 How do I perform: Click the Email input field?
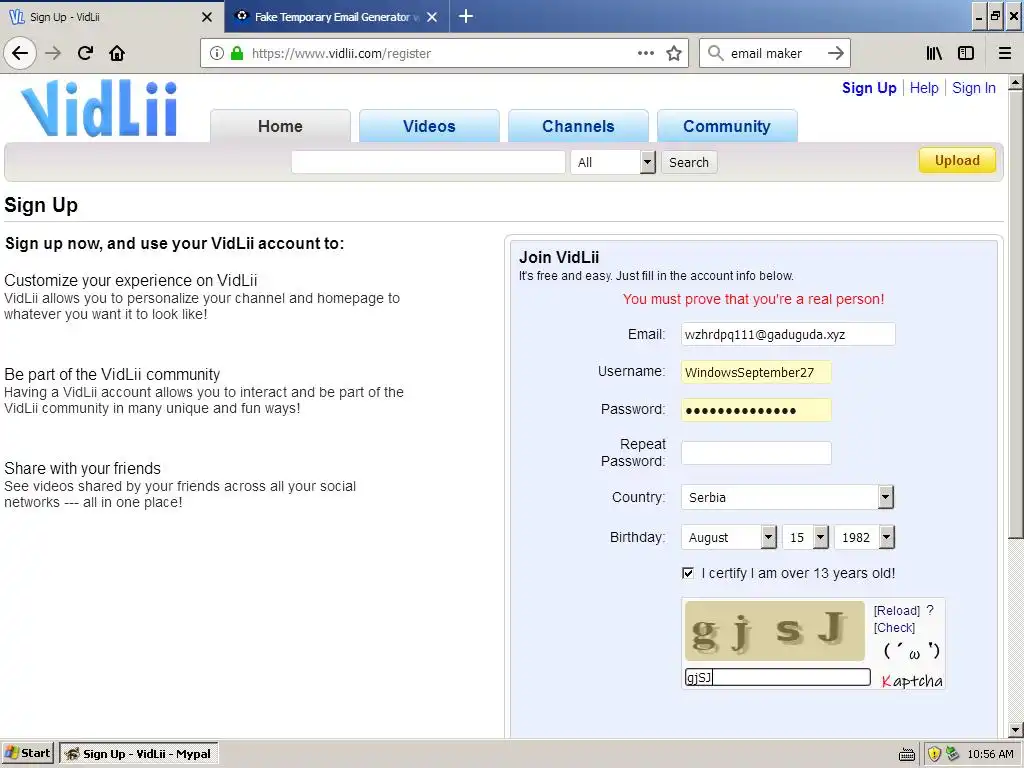[x=788, y=334]
